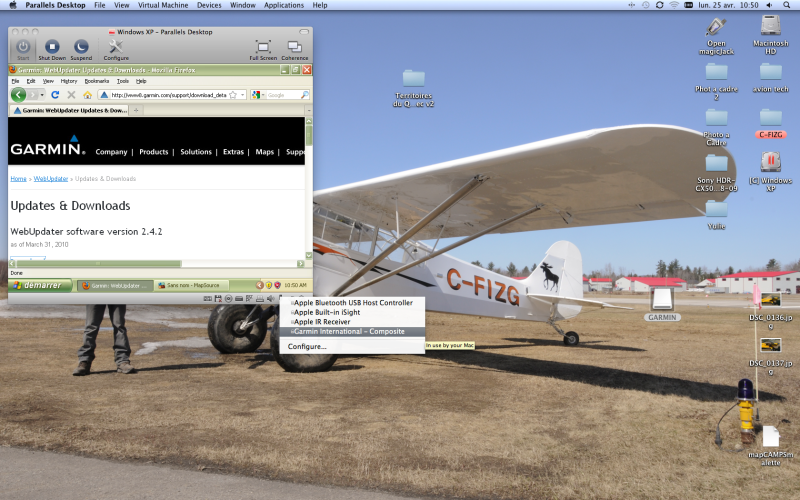
Task: Open the Virtual Machine menu
Action: 163,5
